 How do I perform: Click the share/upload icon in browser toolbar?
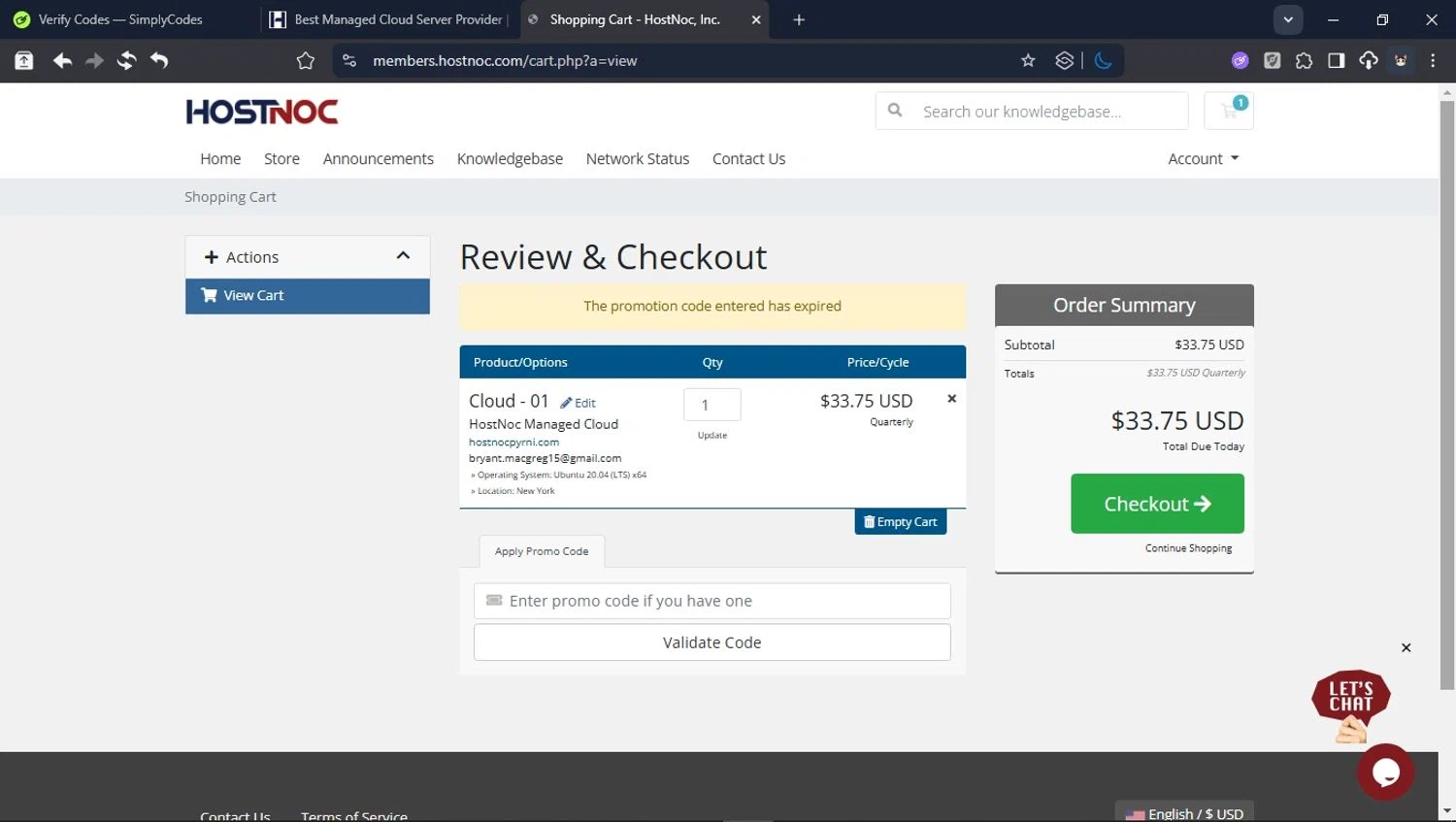coord(24,60)
